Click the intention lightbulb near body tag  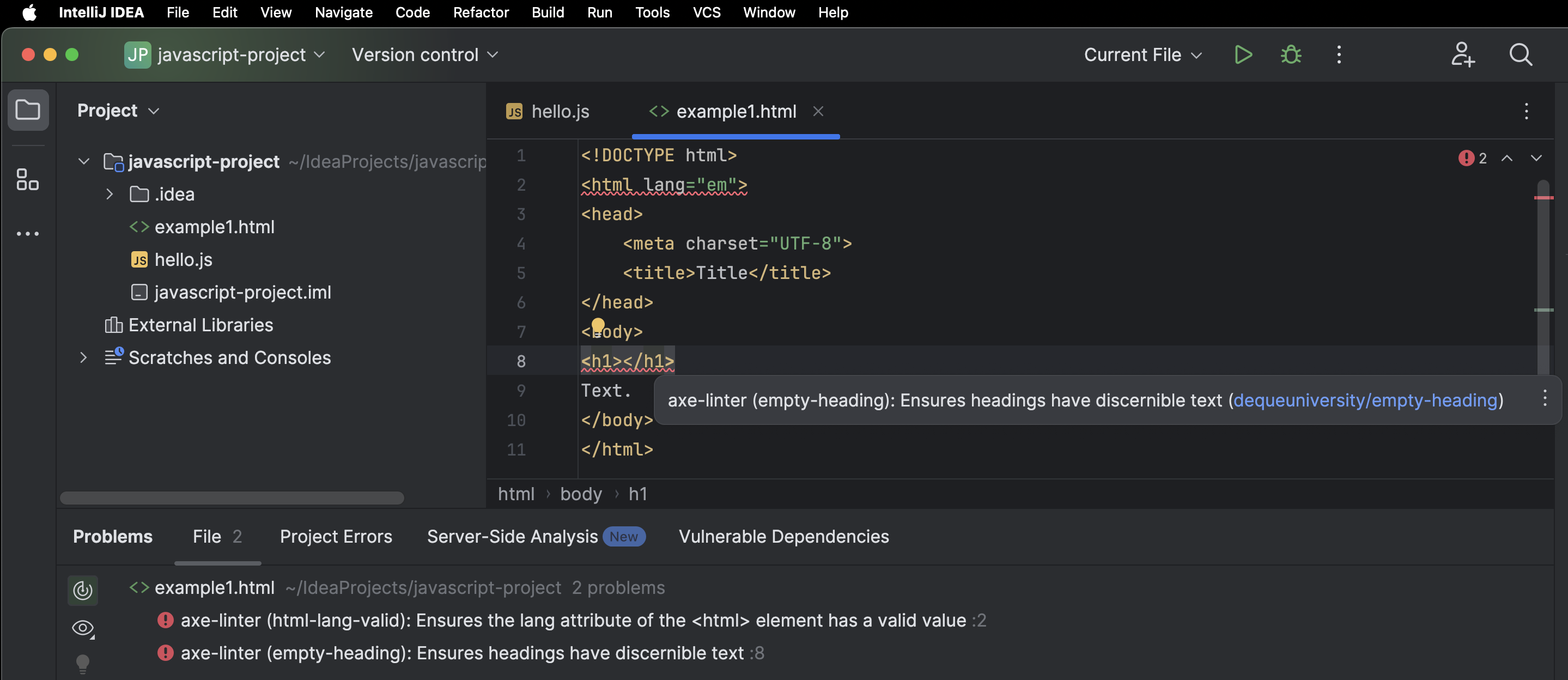tap(598, 326)
